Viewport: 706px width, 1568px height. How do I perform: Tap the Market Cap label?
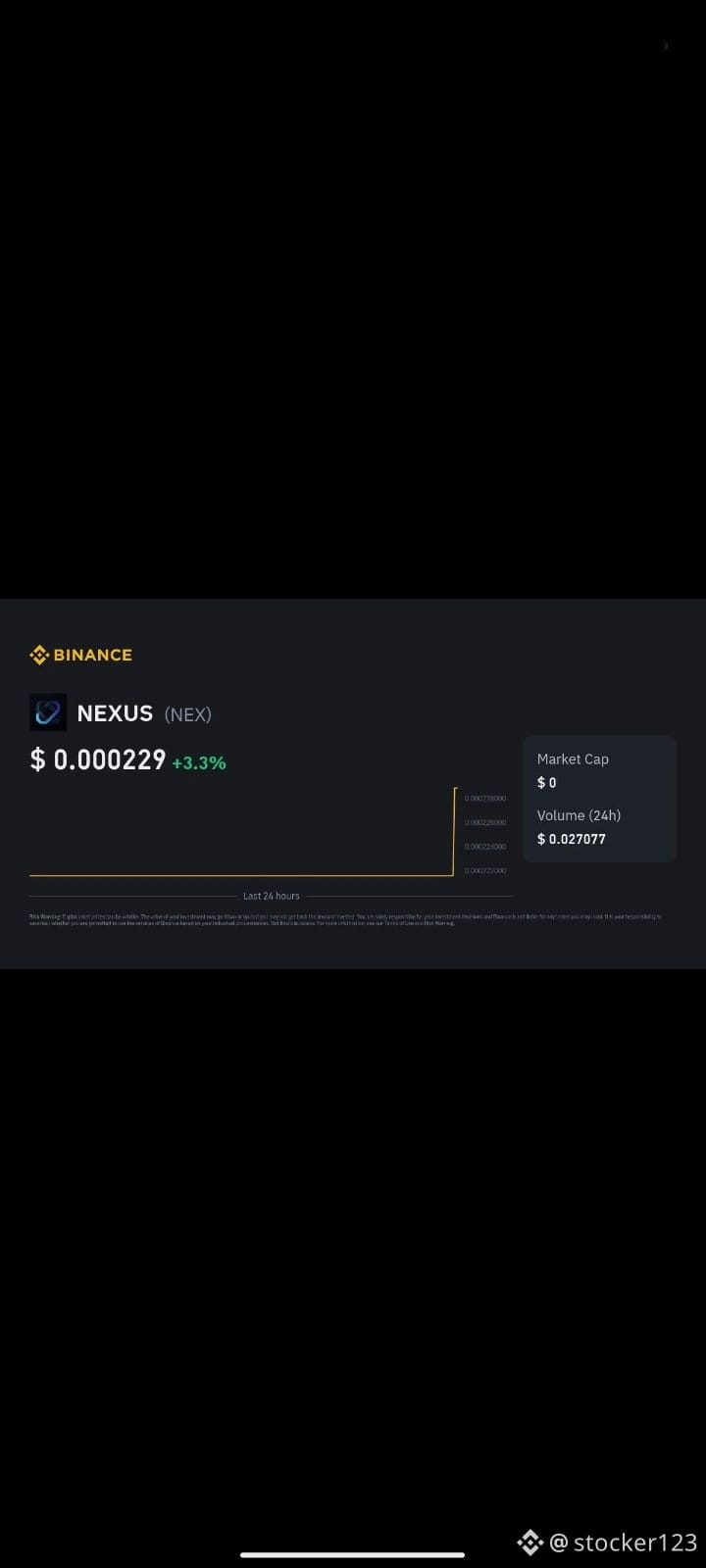(573, 759)
